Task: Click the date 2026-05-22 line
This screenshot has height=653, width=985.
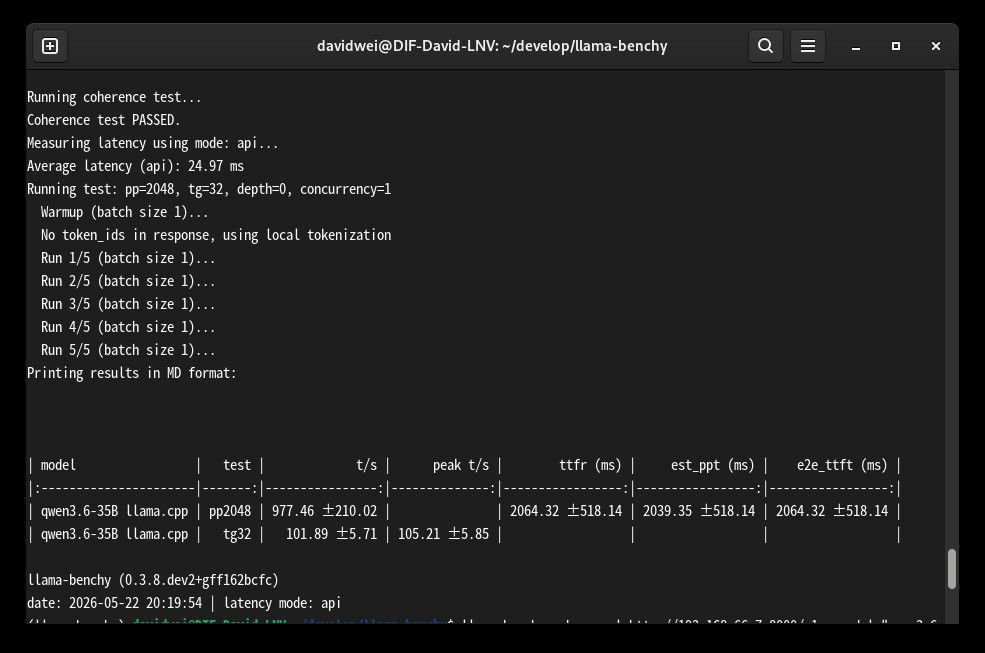Action: click(183, 603)
